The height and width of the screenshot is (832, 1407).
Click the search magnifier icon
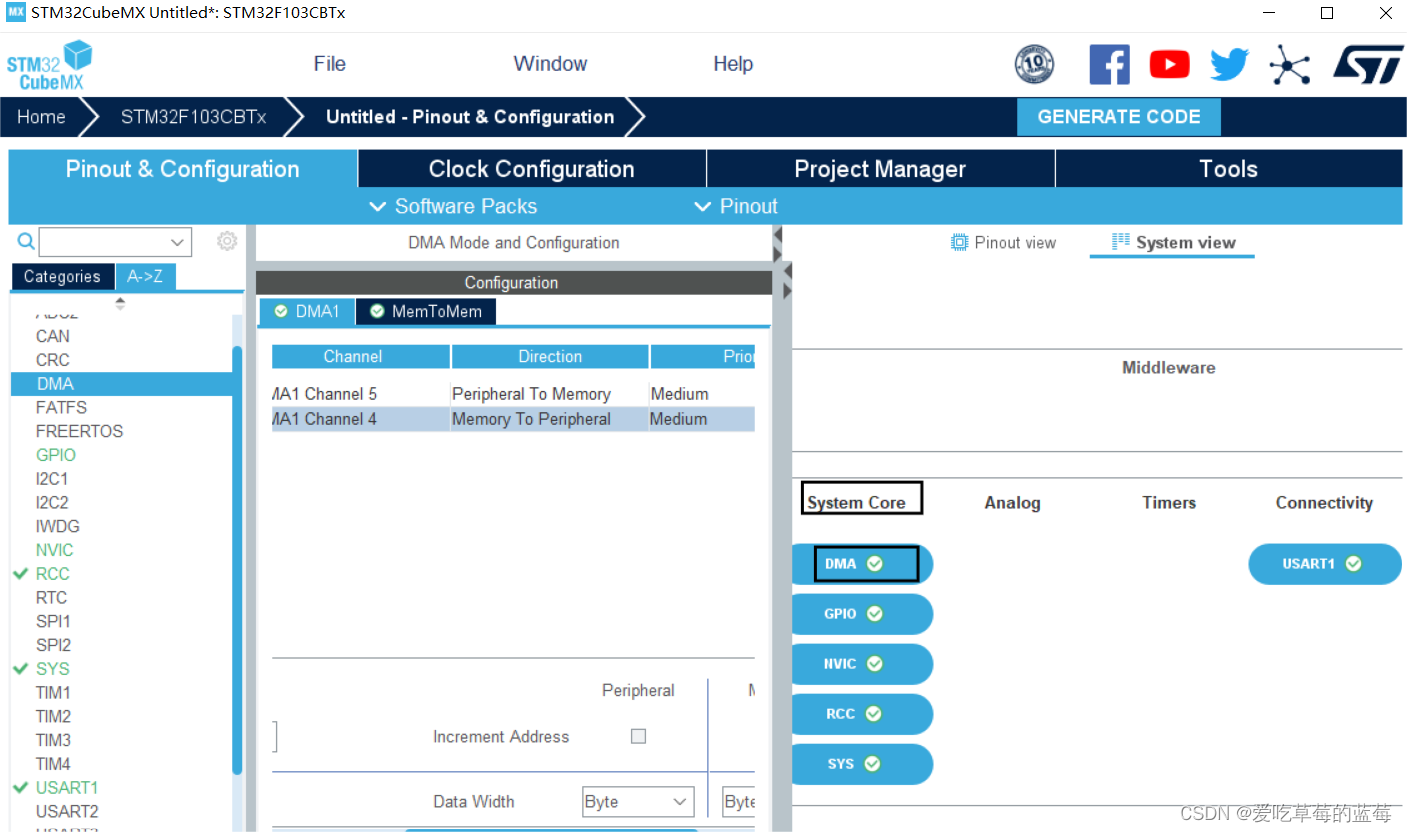pos(26,241)
